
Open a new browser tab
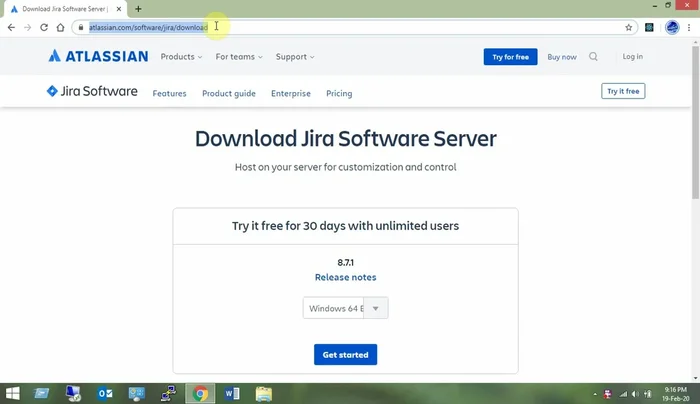click(138, 8)
